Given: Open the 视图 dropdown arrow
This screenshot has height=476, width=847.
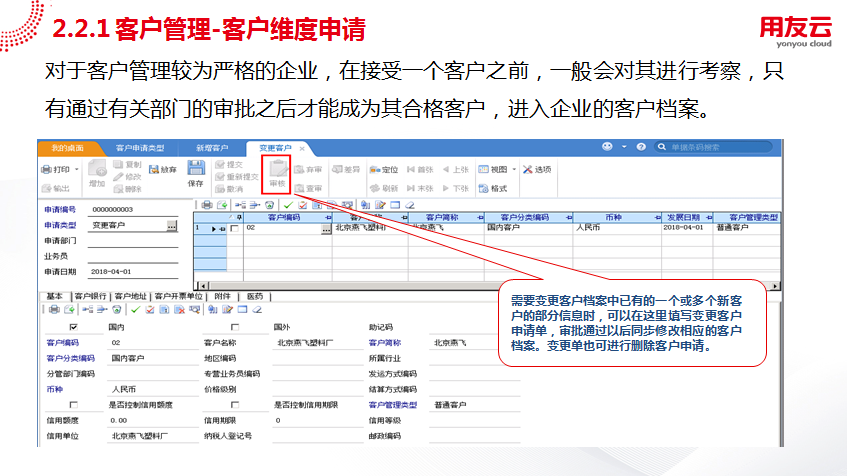Looking at the screenshot, I should click(514, 170).
